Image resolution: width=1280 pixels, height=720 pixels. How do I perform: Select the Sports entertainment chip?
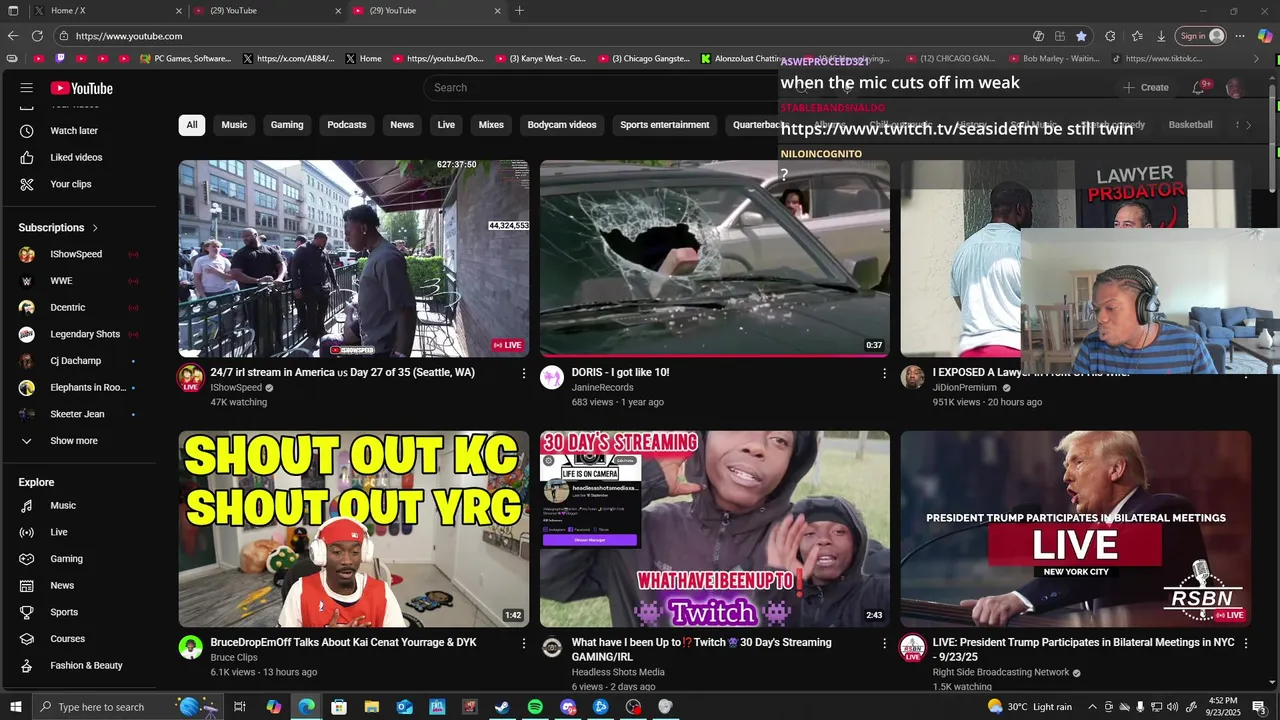665,125
